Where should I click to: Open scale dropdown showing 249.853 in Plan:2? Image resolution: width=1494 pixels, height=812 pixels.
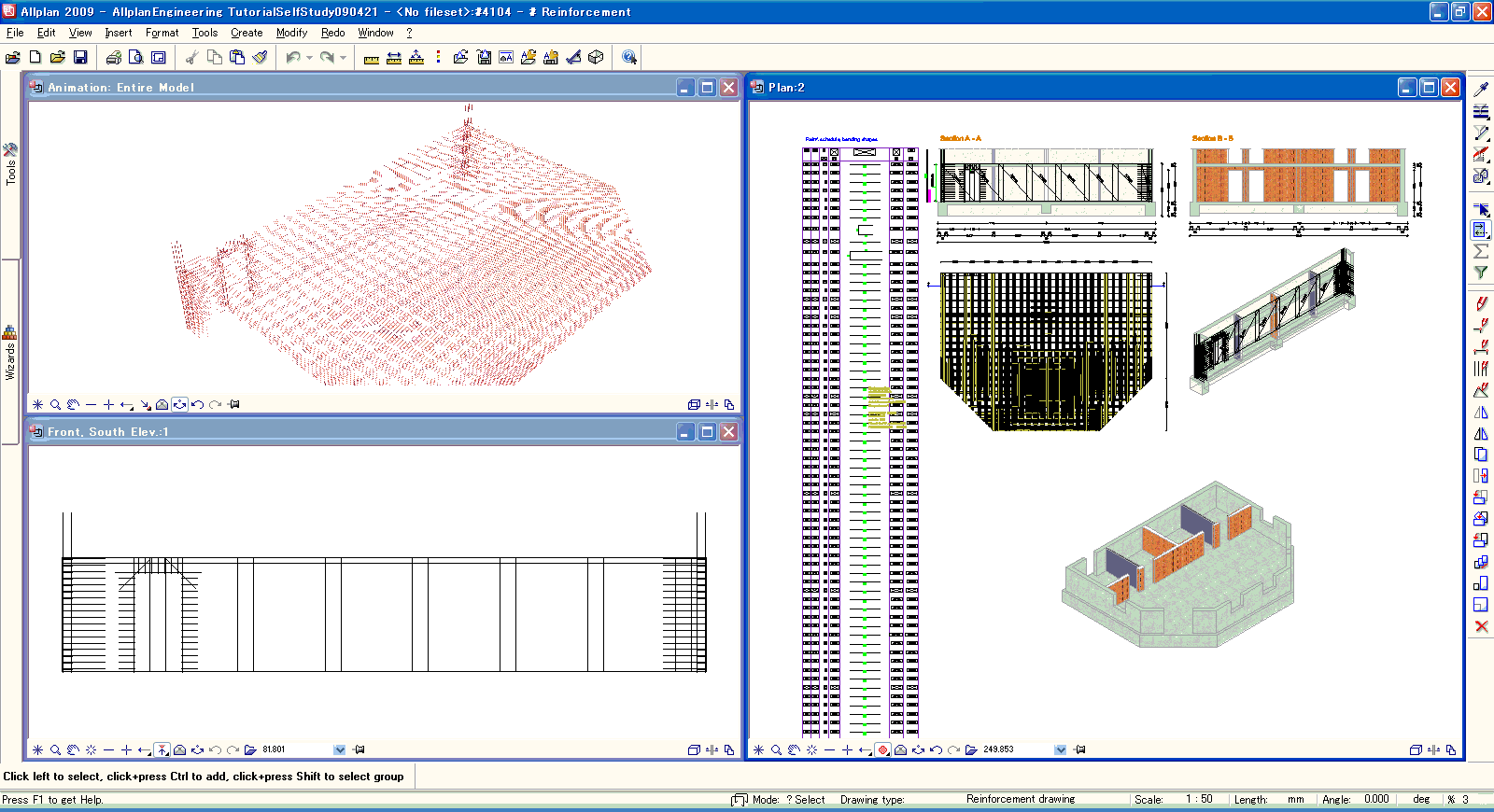1060,749
